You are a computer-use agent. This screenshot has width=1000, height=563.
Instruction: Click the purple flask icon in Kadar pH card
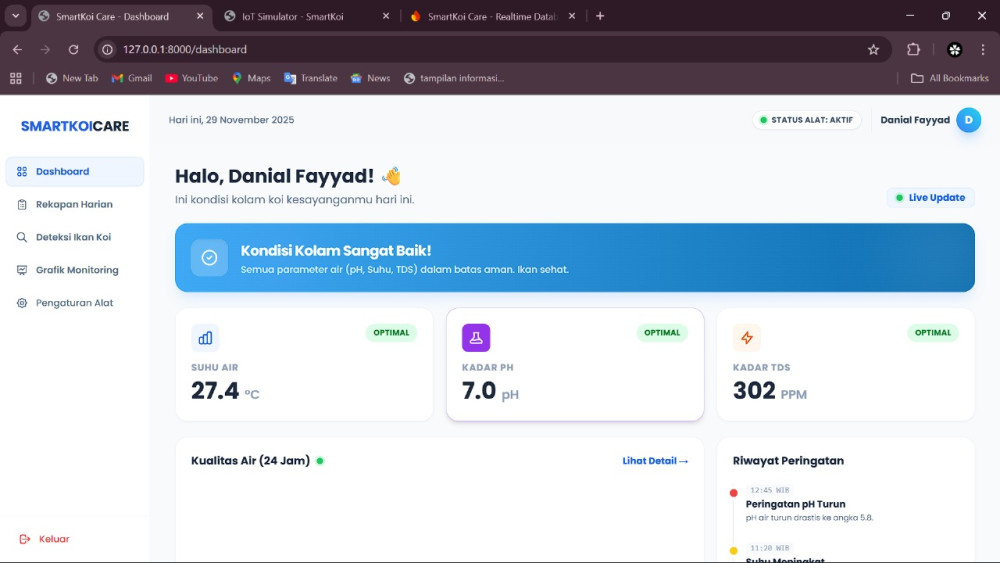coord(476,338)
